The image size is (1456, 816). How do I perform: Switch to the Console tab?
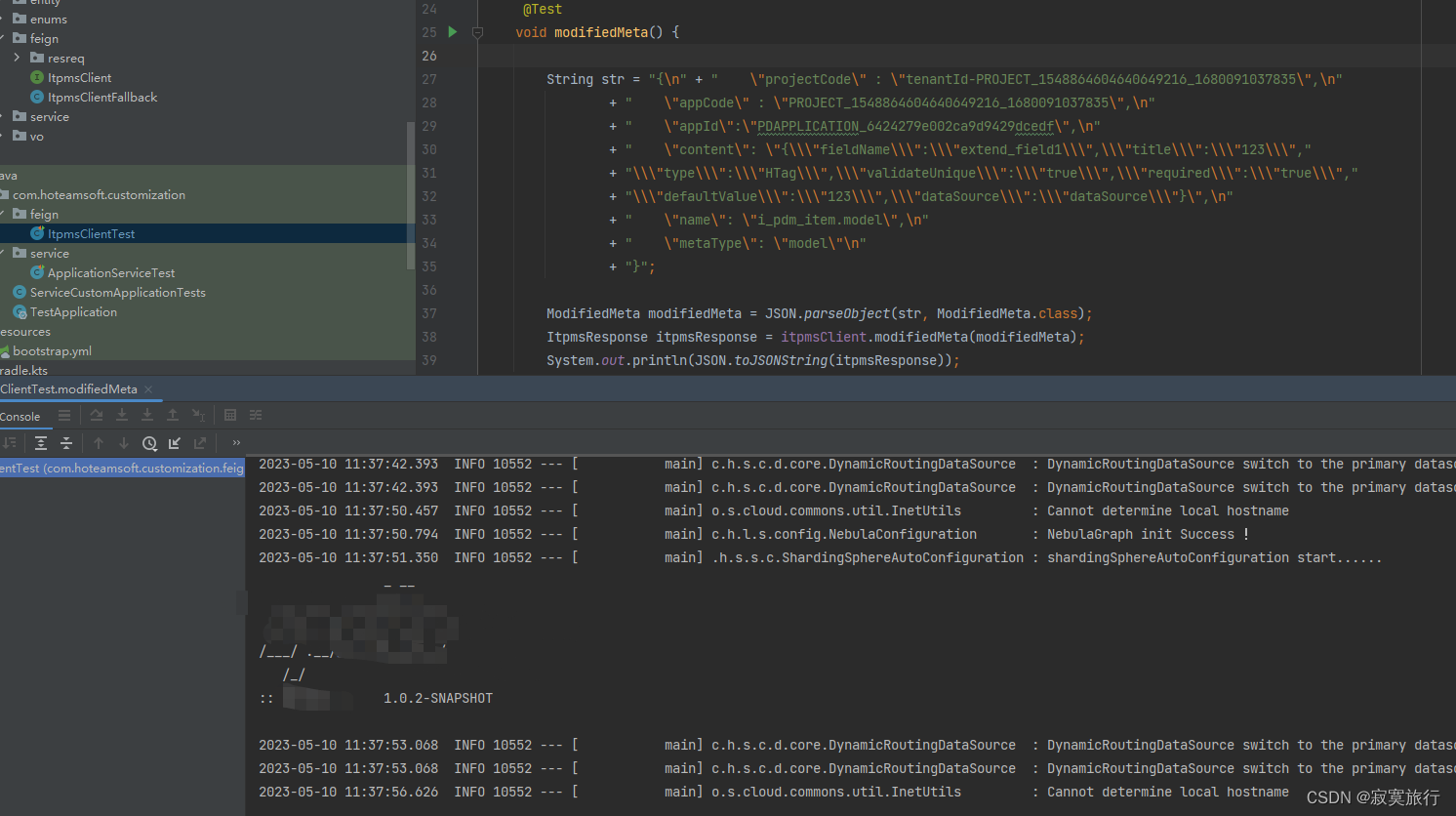(20, 416)
